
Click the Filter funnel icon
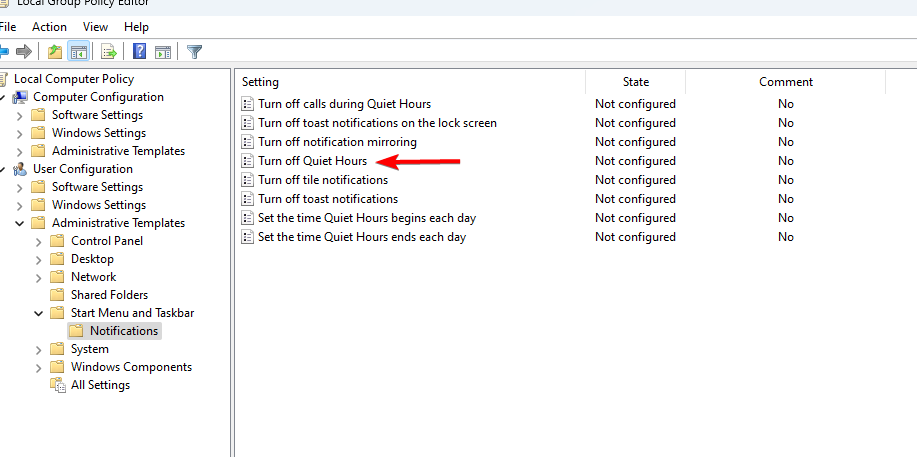point(194,52)
